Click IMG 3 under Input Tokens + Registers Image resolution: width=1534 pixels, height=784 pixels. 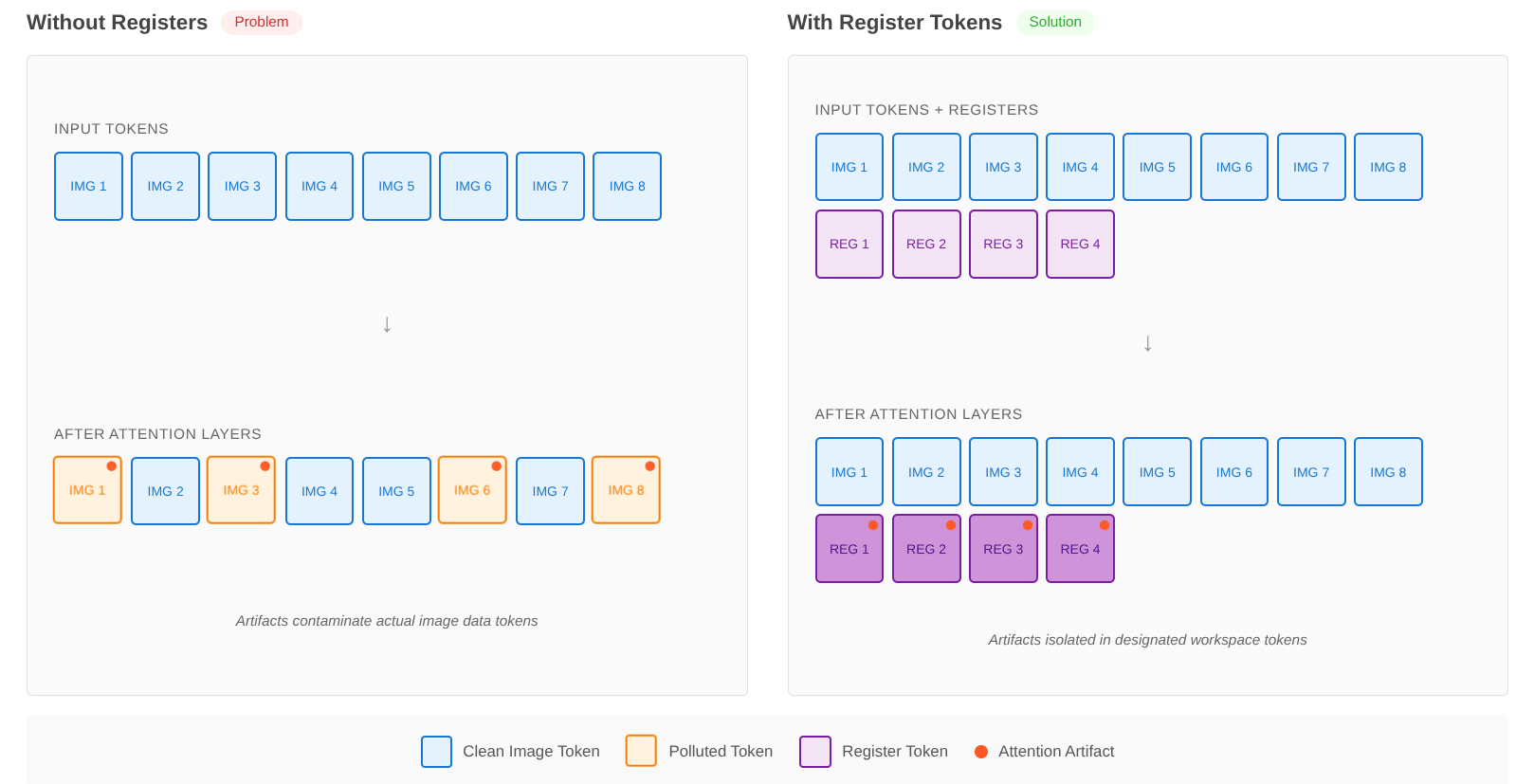tap(1003, 167)
